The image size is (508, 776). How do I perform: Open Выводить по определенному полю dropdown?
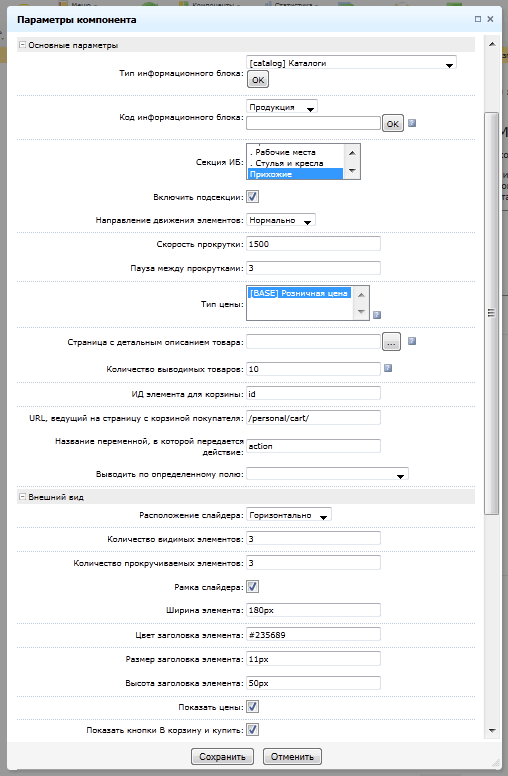(x=327, y=474)
